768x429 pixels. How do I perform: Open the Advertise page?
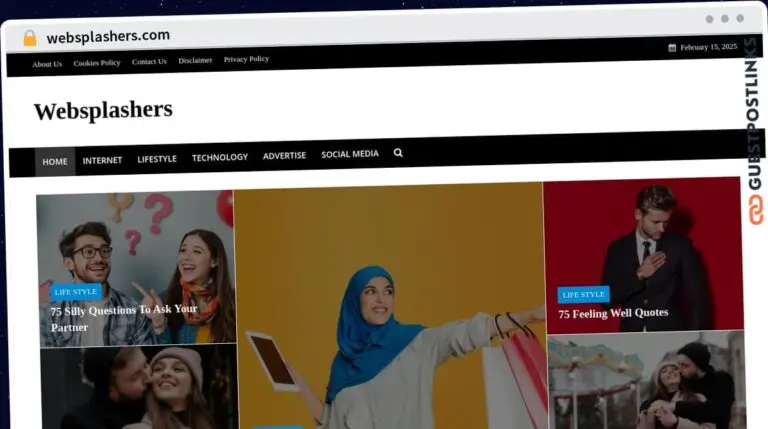click(284, 156)
